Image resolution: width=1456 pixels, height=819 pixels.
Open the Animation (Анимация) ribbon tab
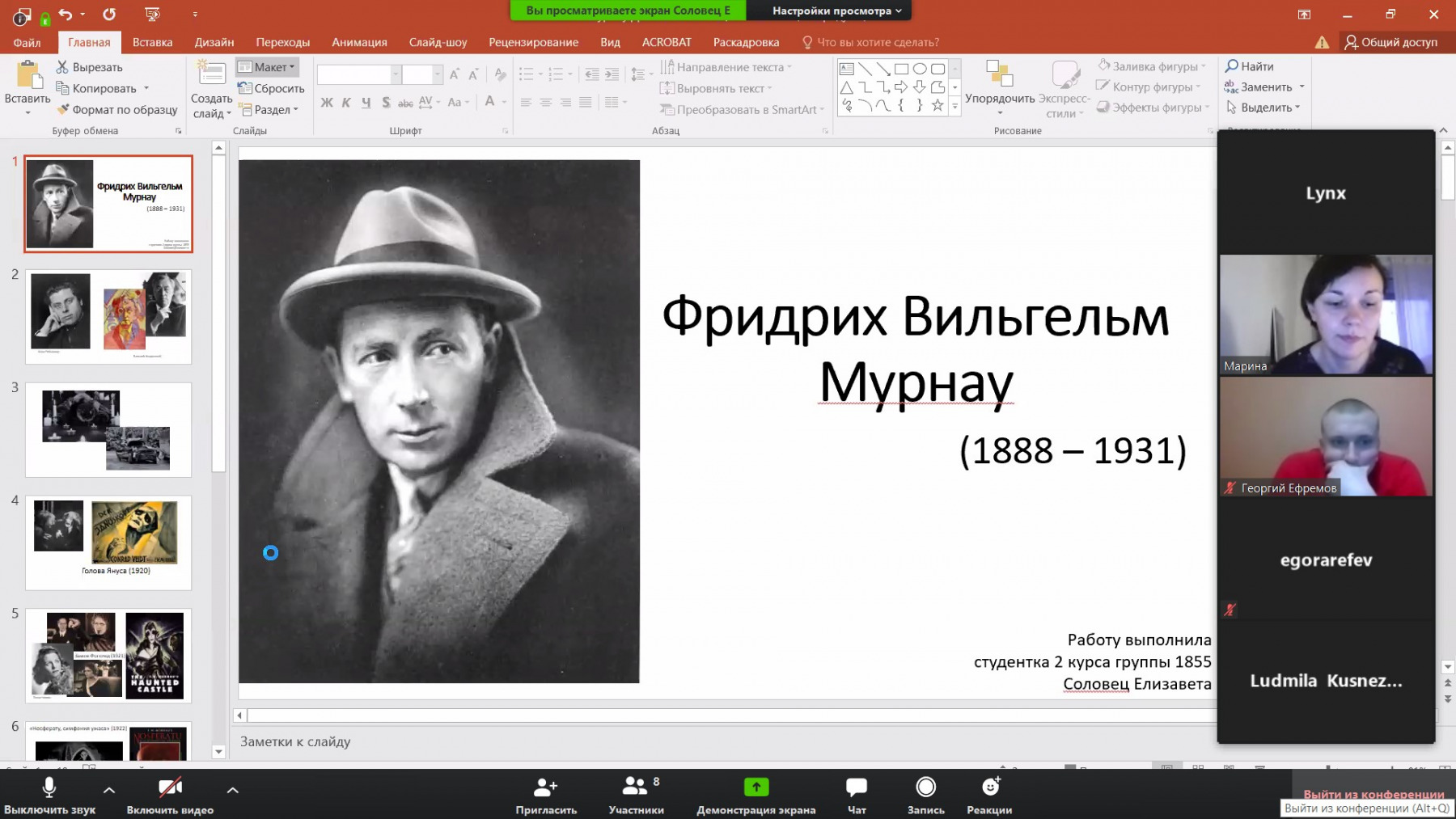coord(359,42)
